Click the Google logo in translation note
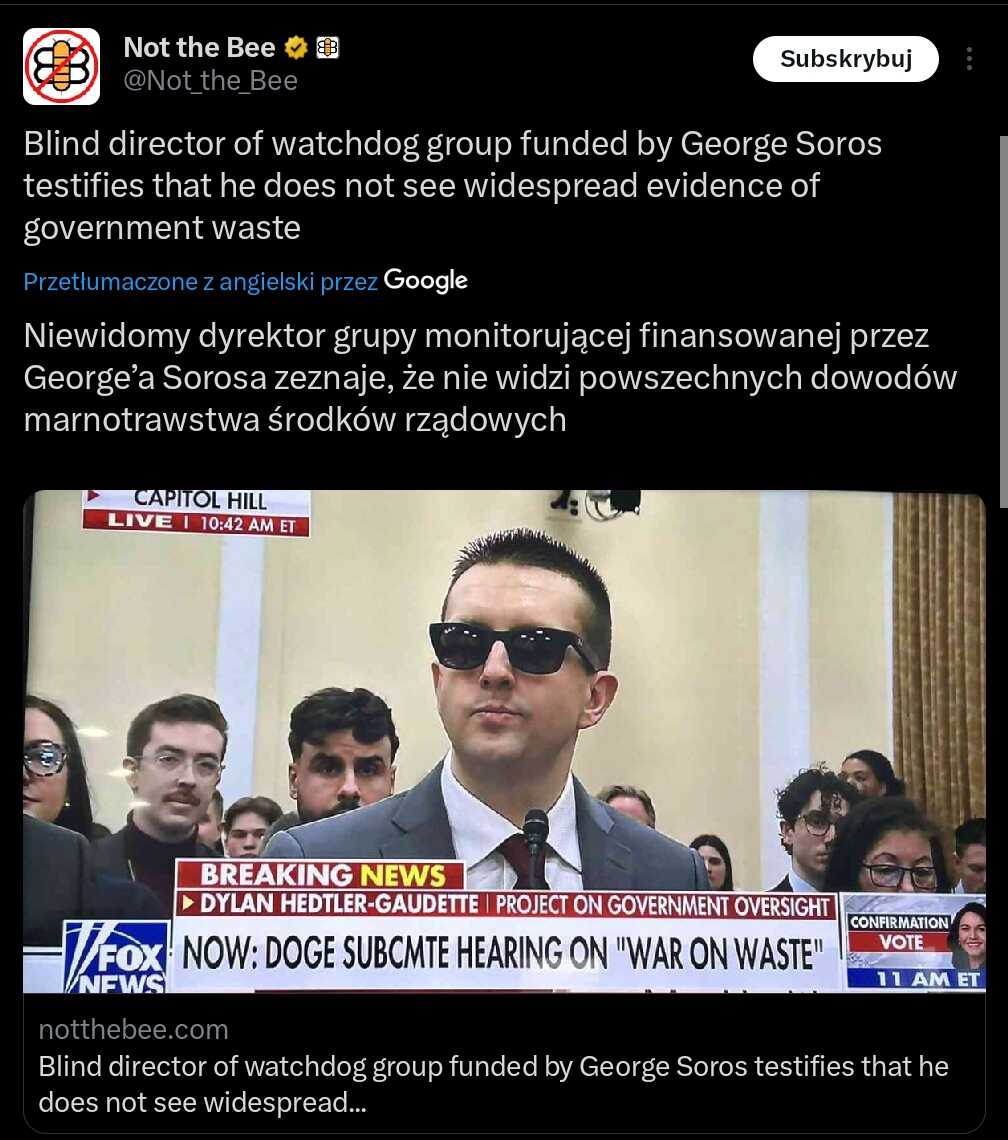Screen dimensions: 1008x1140 425,281
